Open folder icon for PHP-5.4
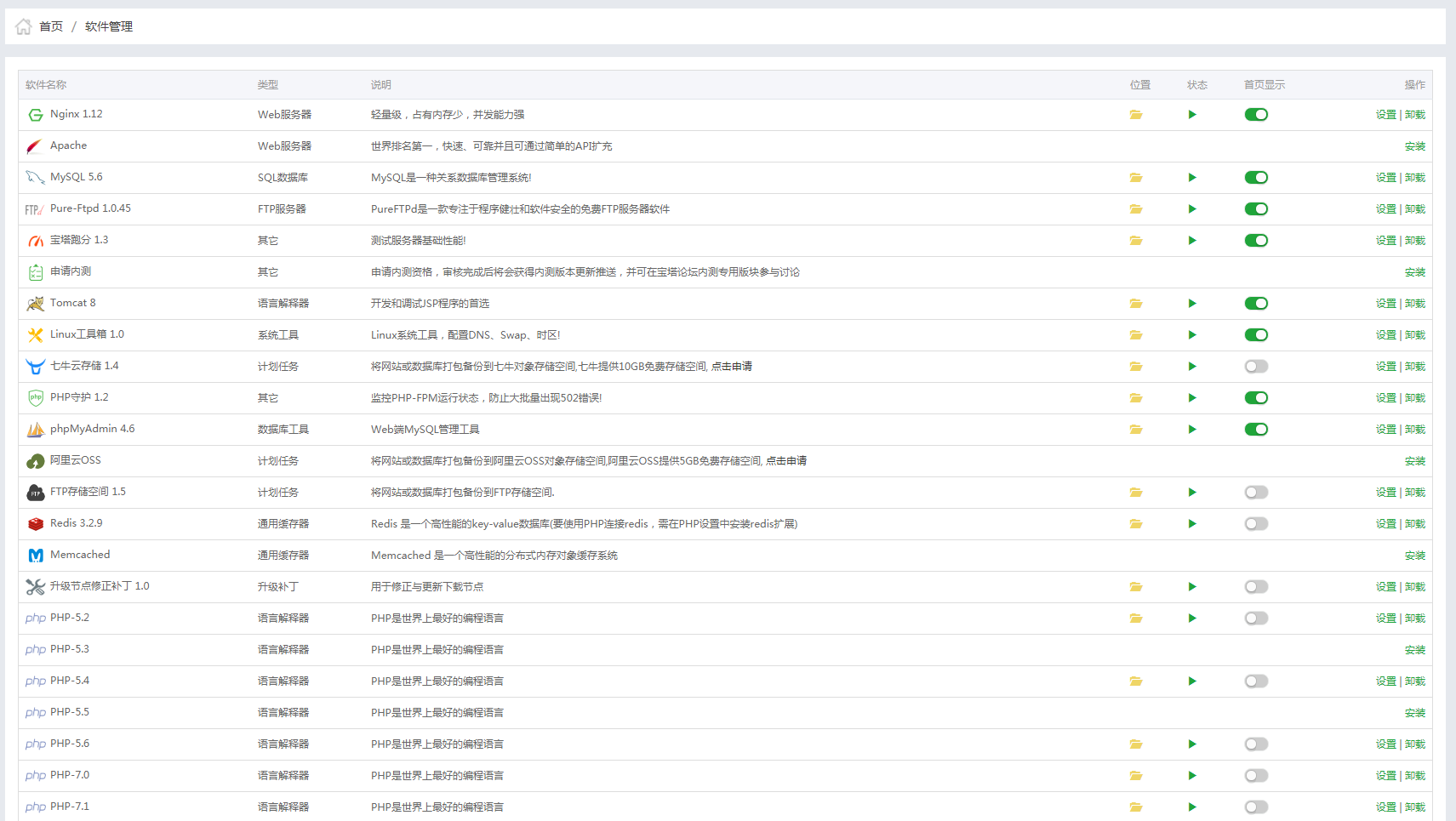Viewport: 1456px width, 821px height. click(x=1136, y=681)
